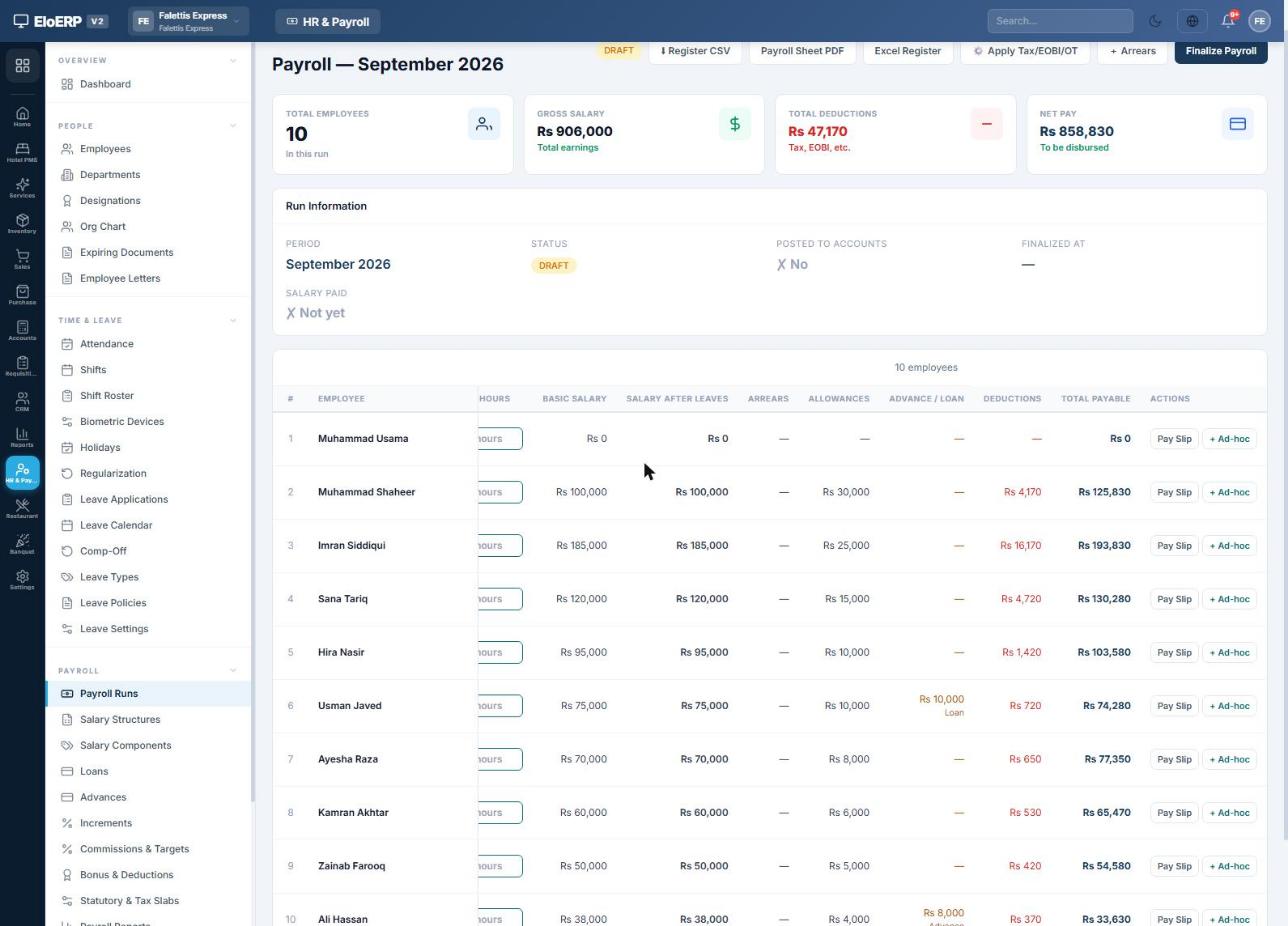Image resolution: width=1288 pixels, height=926 pixels.
Task: Toggle dark mode with the moon icon
Action: coord(1156,21)
